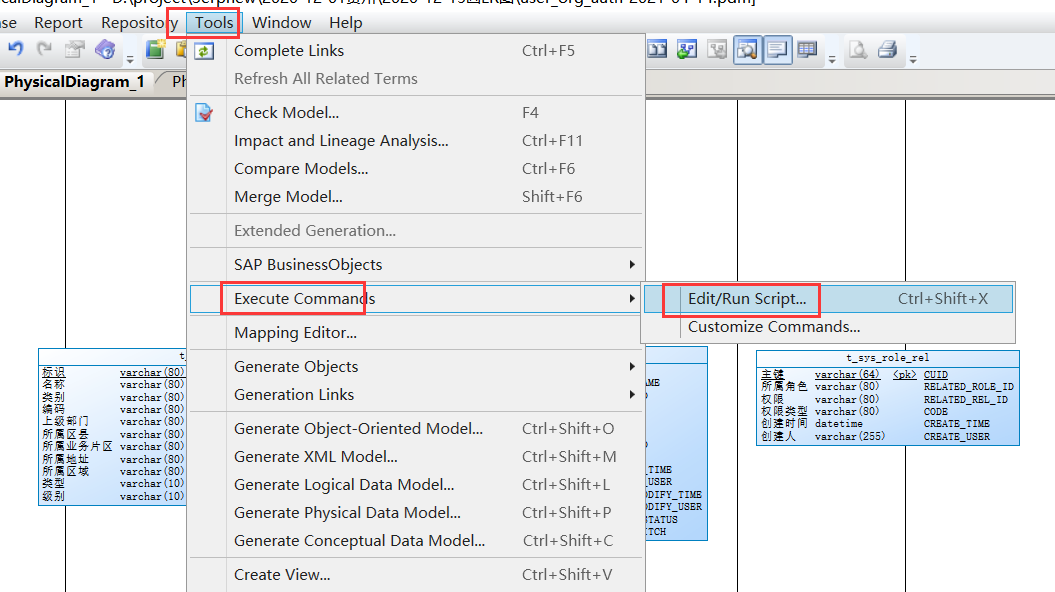Toggle the highlighted comment display toolbar button
Screen dimensions: 1055x592
(776, 50)
